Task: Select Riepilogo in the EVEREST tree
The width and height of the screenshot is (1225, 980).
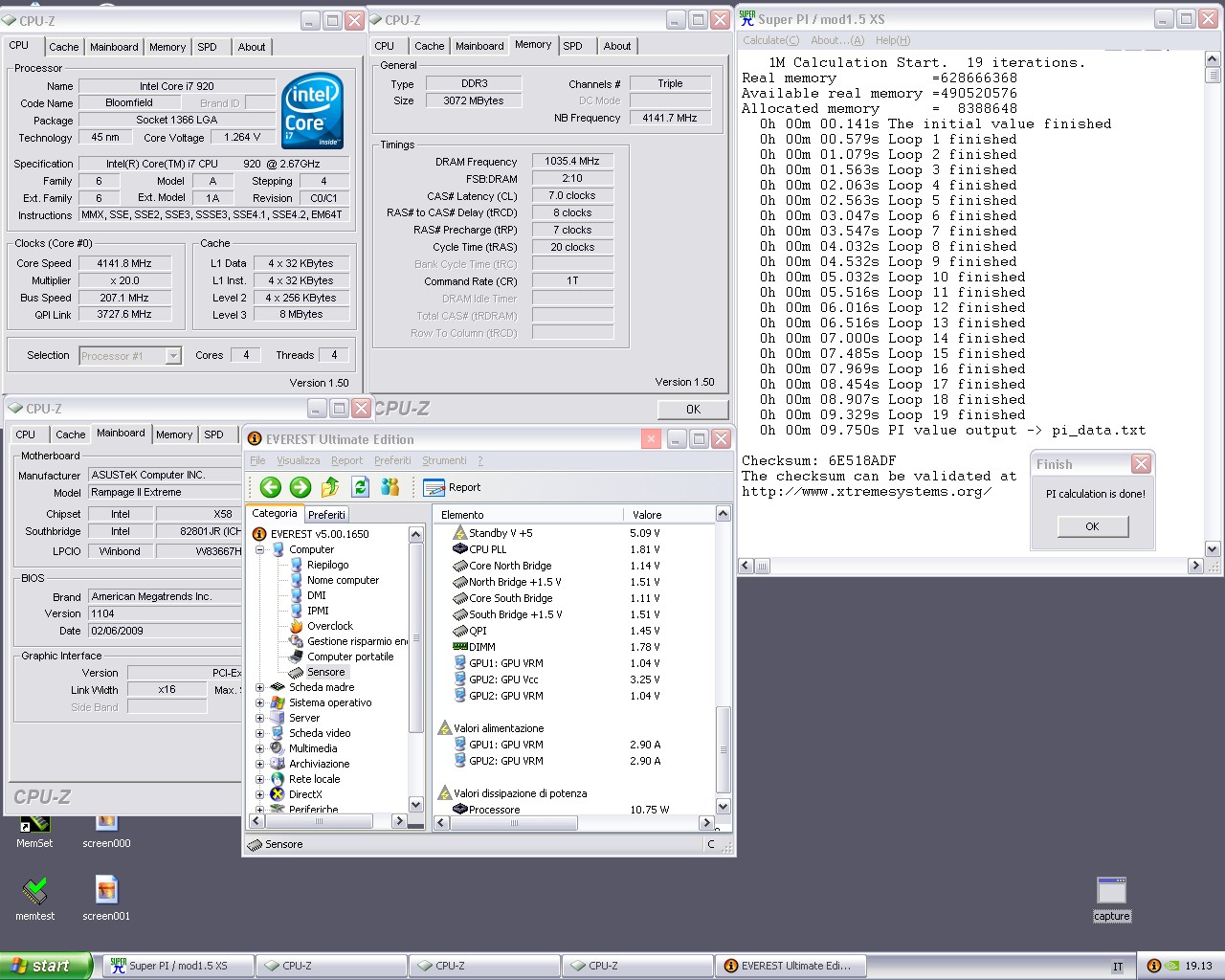Action: [327, 565]
